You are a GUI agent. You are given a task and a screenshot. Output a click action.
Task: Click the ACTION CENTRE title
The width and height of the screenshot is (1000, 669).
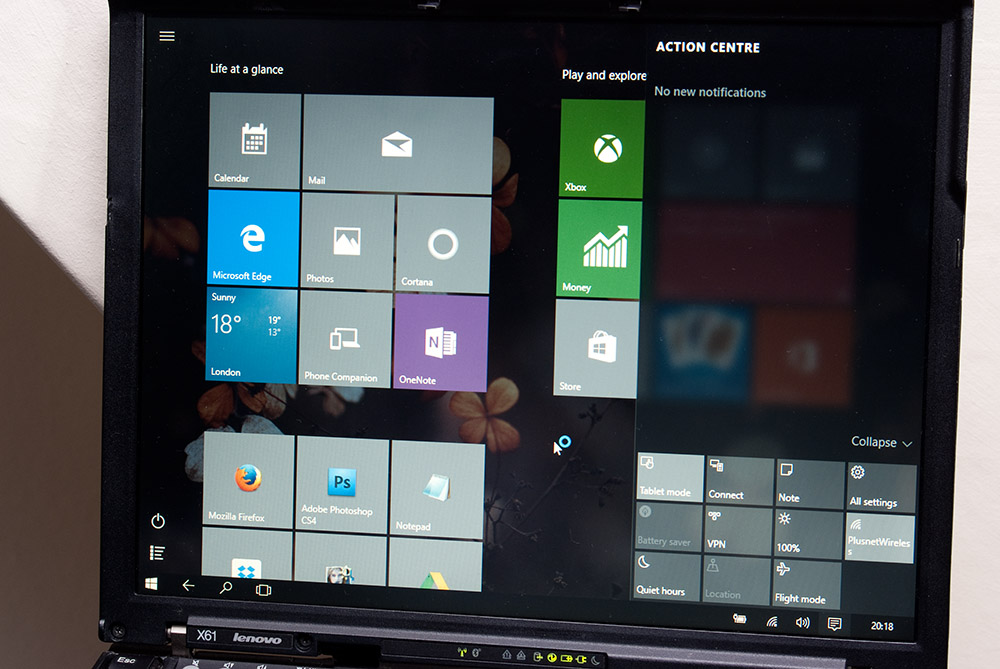tap(708, 47)
